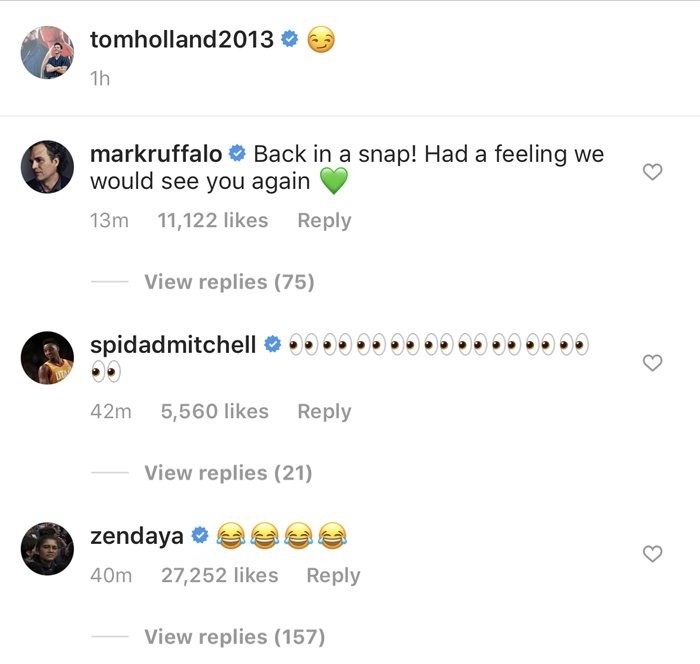Expand View replies (75) under markruffalo

[x=229, y=282]
